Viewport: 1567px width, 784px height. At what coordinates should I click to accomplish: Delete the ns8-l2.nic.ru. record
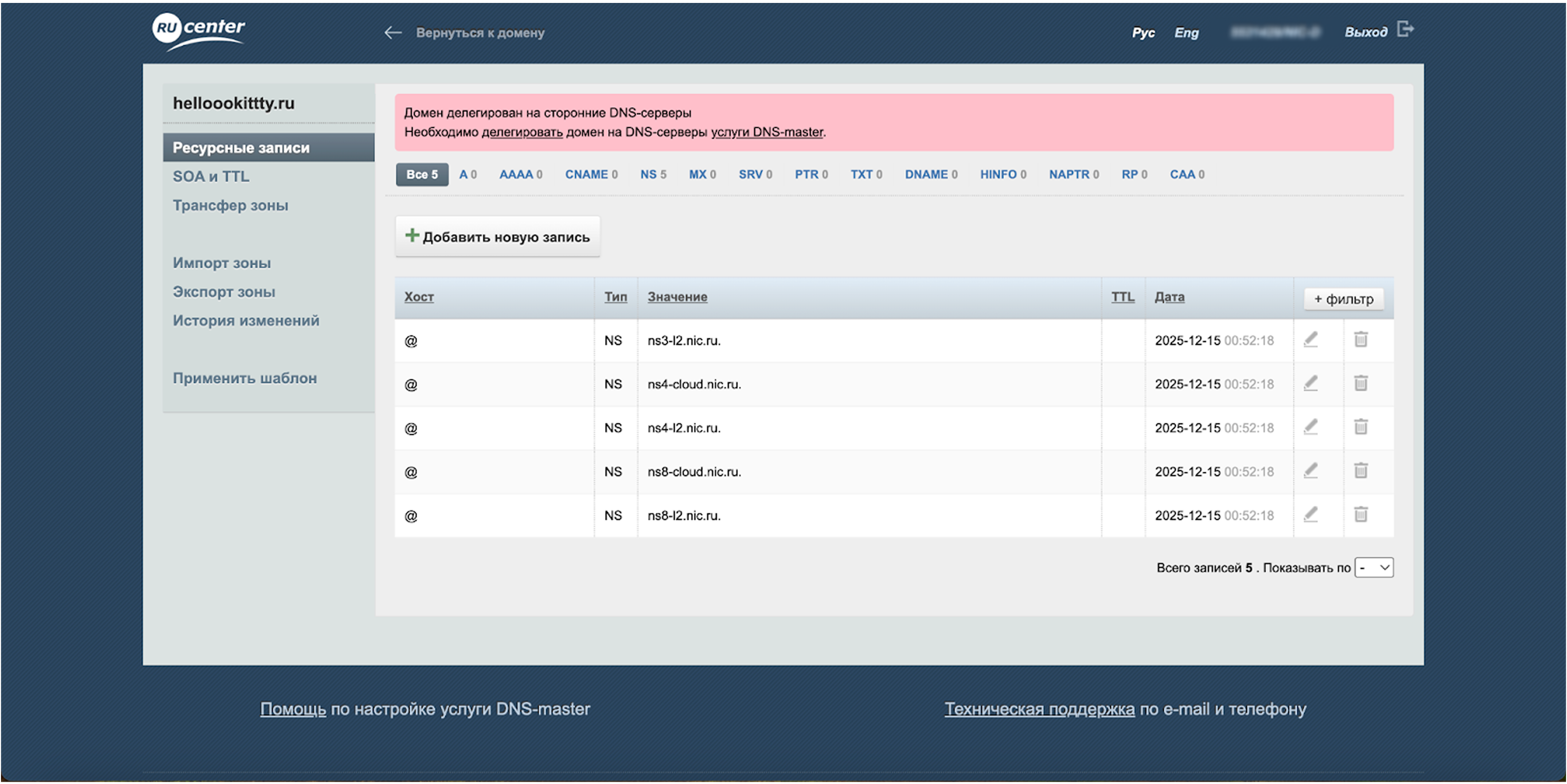tap(1361, 515)
